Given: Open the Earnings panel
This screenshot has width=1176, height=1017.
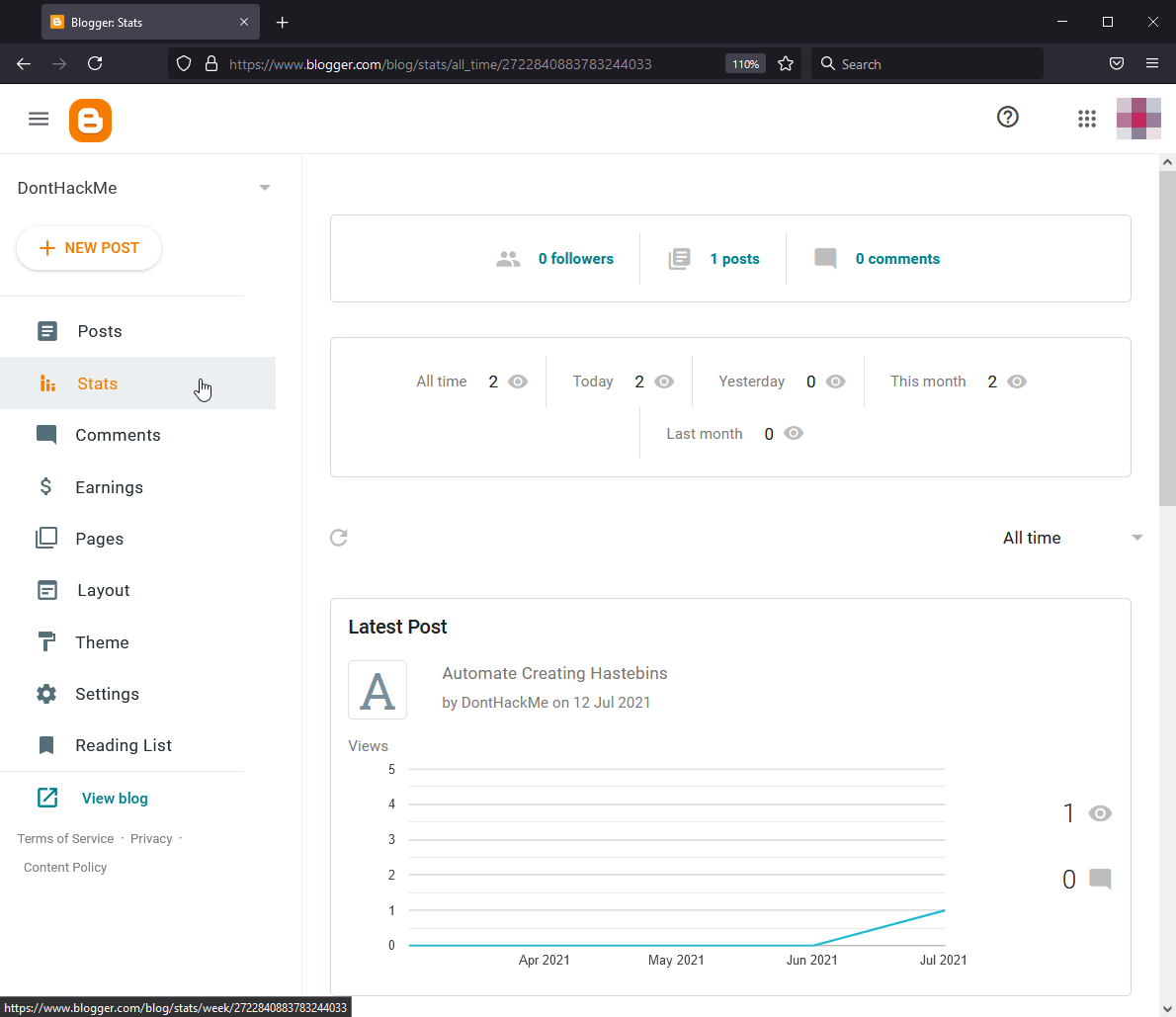Looking at the screenshot, I should click(x=109, y=487).
